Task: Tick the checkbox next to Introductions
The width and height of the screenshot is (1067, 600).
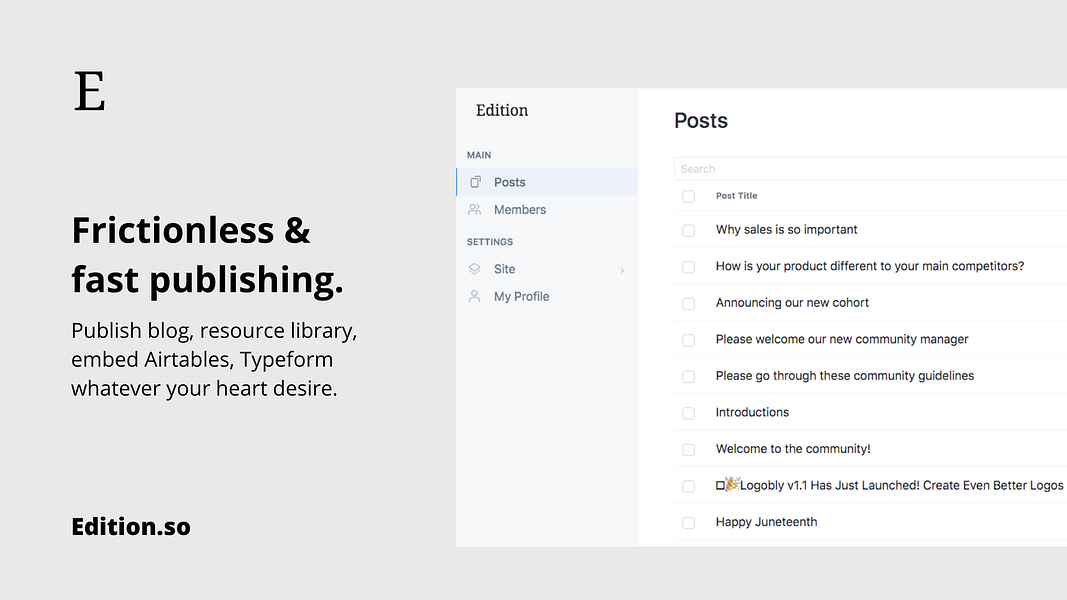Action: point(688,413)
